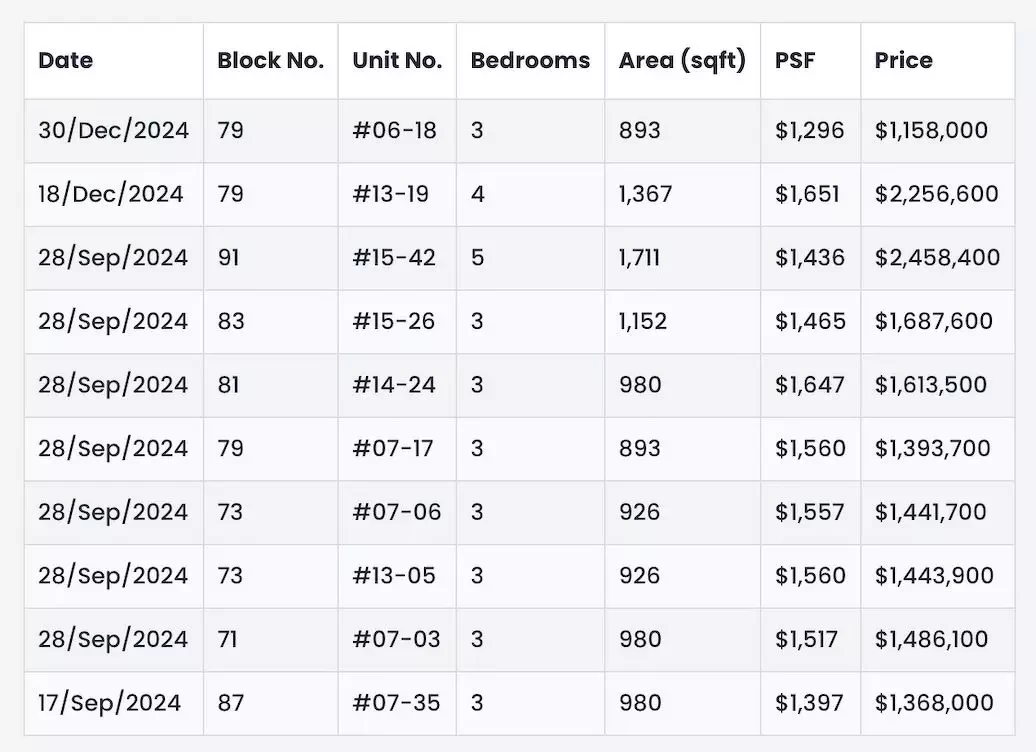Select the $1,393,700 price cell

coord(938,449)
